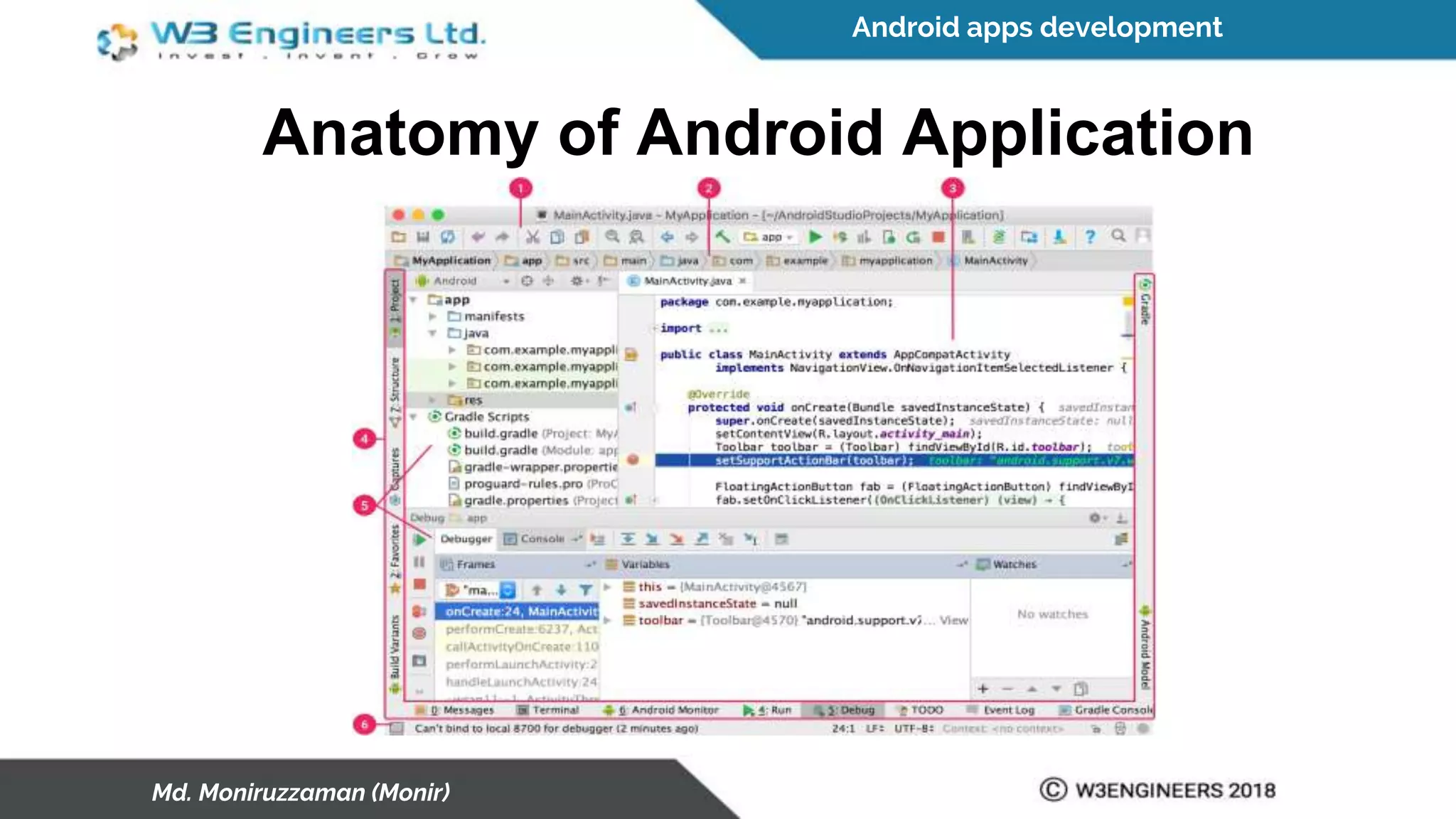This screenshot has width=1456, height=819.
Task: Collapse the app module tree node
Action: 414,300
